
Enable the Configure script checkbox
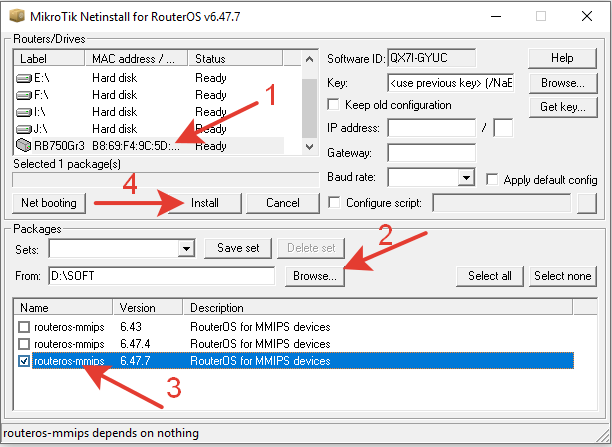(334, 203)
